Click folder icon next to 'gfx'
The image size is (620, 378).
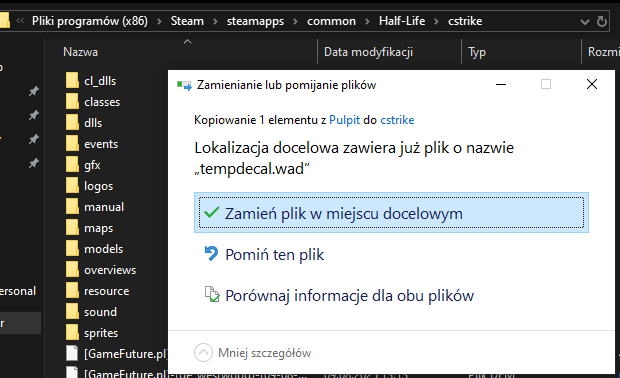(72, 164)
